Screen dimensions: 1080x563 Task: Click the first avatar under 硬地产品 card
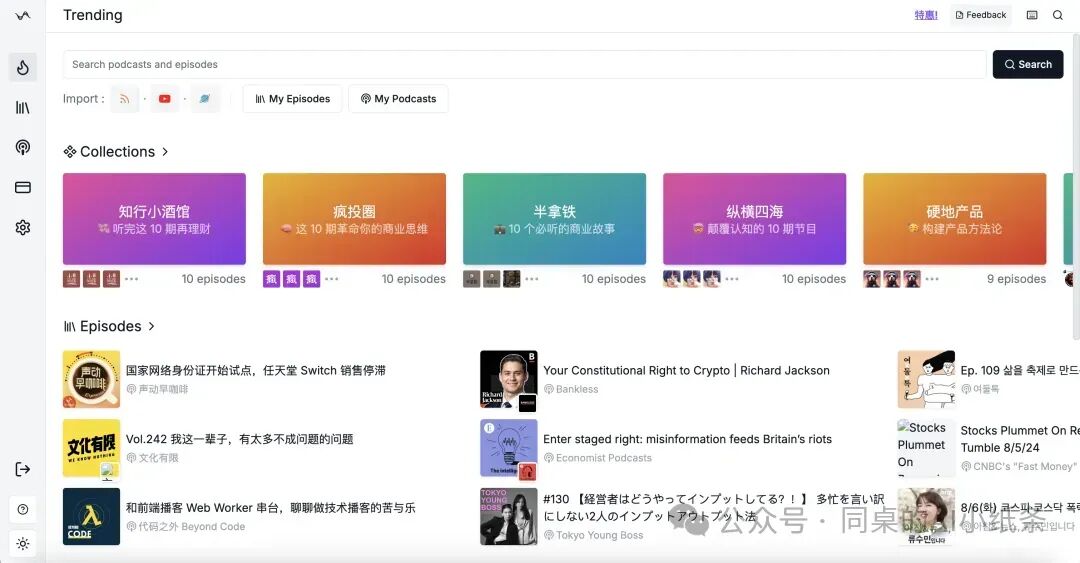[872, 279]
